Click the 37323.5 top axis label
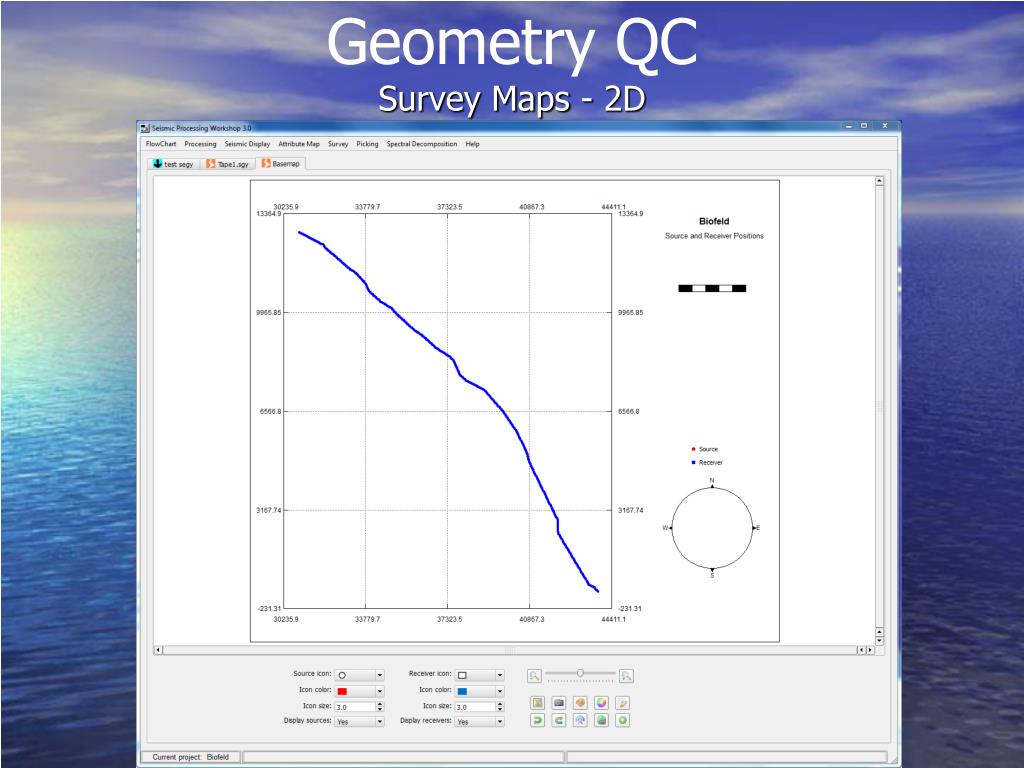Image resolution: width=1024 pixels, height=768 pixels. point(449,207)
